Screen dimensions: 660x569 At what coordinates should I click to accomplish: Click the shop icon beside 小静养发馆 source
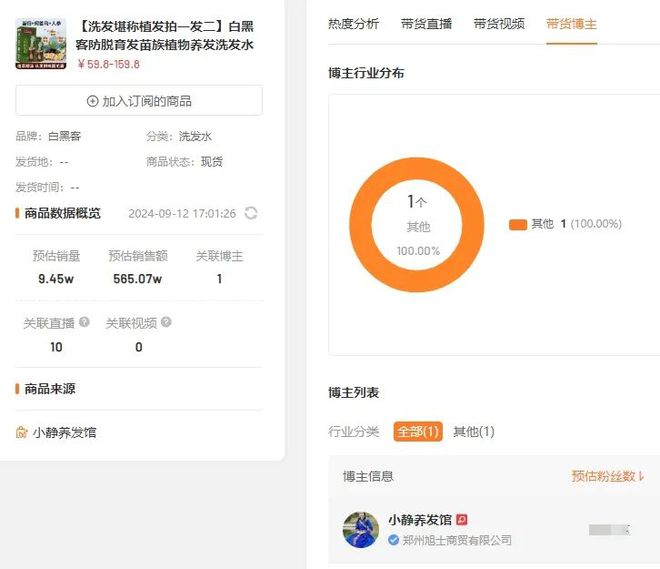(21, 432)
